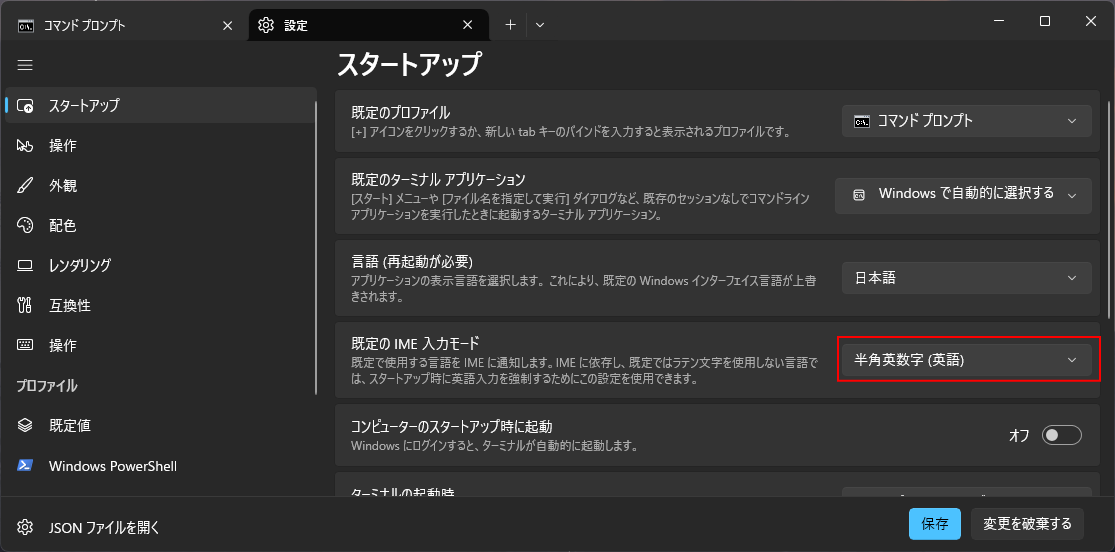Select the 既定値 profile defaults entry
This screenshot has width=1115, height=552.
point(69,426)
